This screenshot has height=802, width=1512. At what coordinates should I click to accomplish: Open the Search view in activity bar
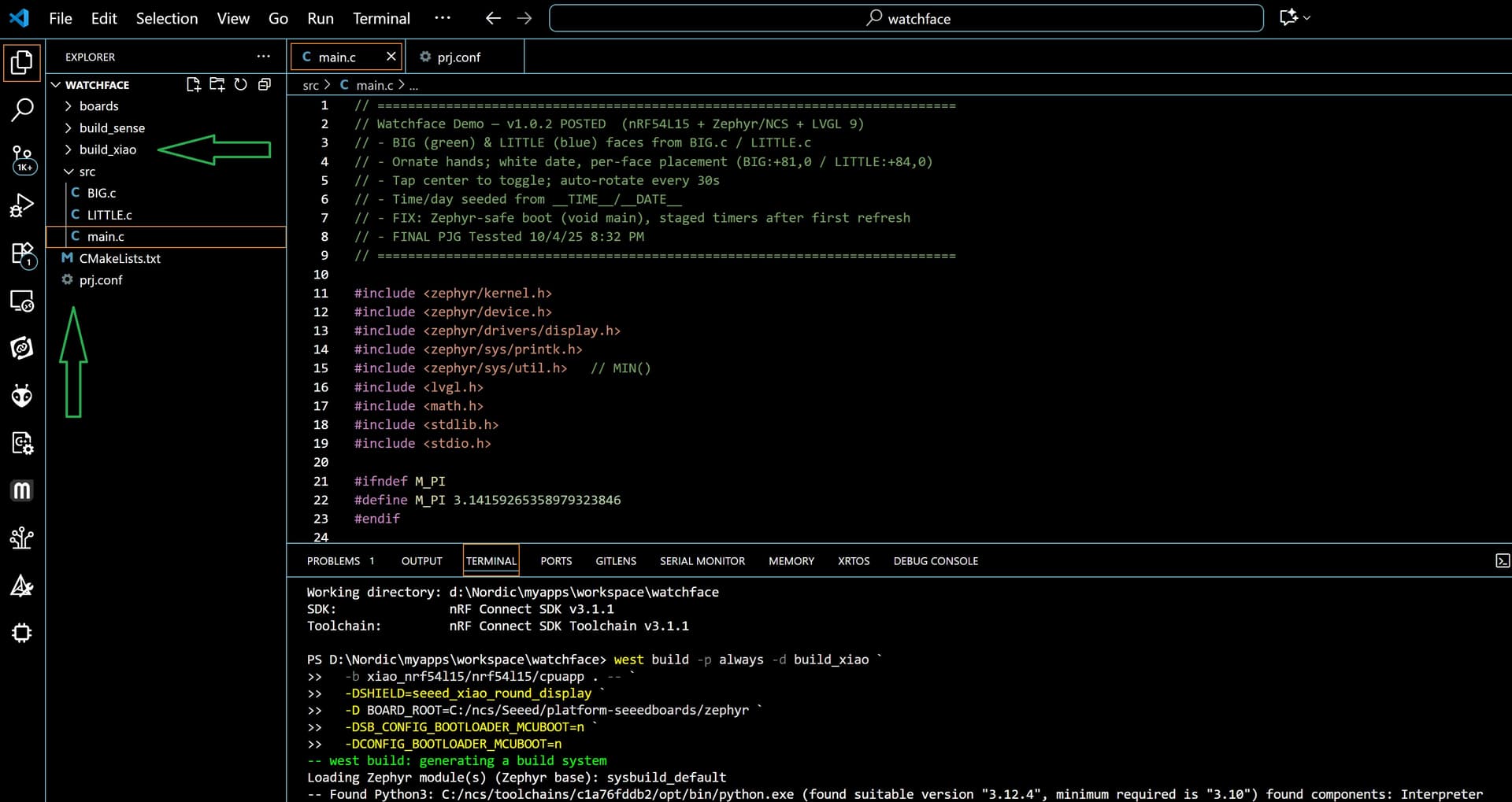[22, 109]
